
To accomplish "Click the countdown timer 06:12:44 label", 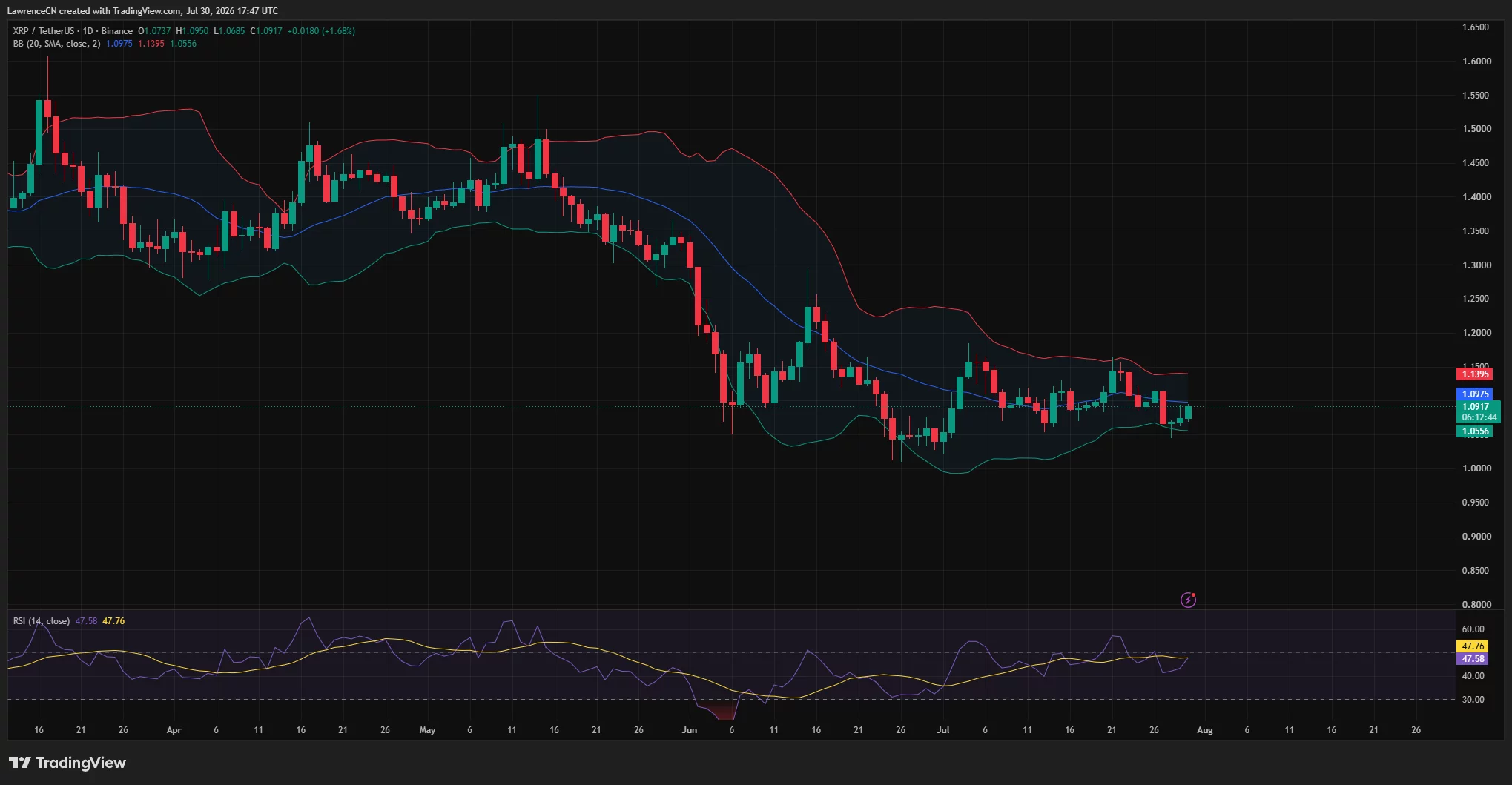I will pyautogui.click(x=1479, y=417).
